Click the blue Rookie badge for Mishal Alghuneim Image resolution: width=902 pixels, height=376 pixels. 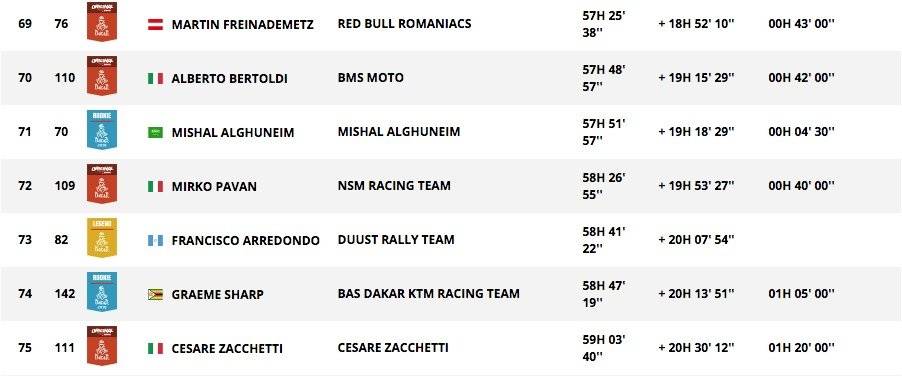click(x=102, y=130)
